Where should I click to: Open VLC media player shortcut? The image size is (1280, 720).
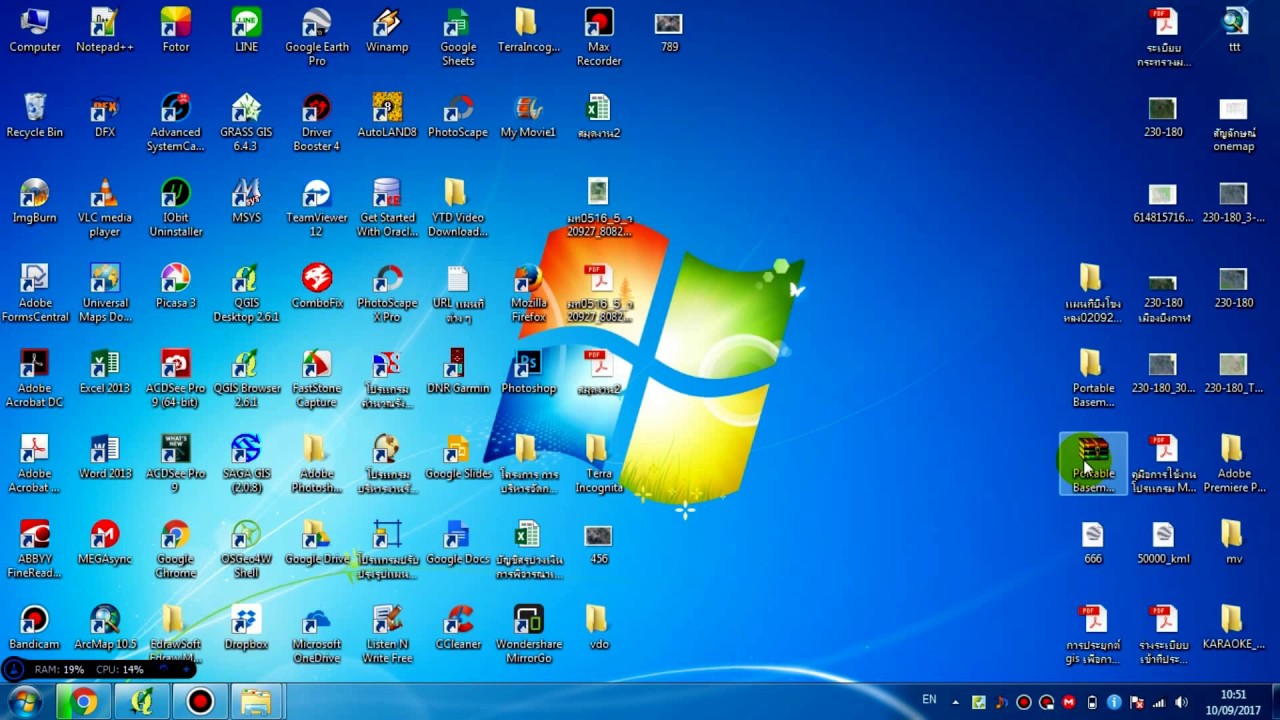pos(105,208)
